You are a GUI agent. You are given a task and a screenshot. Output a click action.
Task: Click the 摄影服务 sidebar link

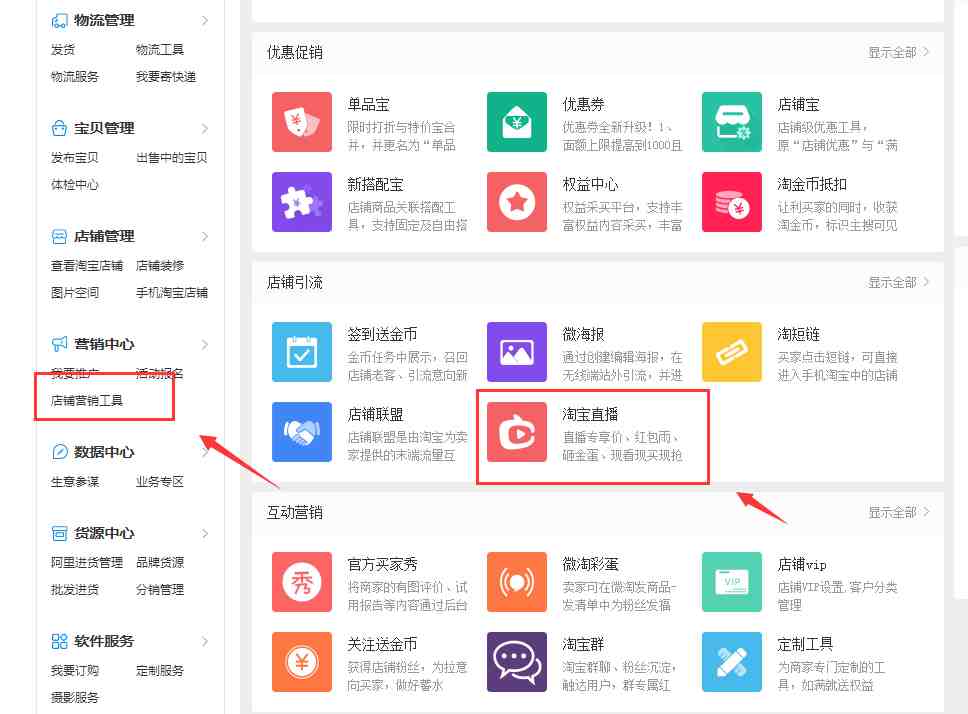(x=75, y=698)
